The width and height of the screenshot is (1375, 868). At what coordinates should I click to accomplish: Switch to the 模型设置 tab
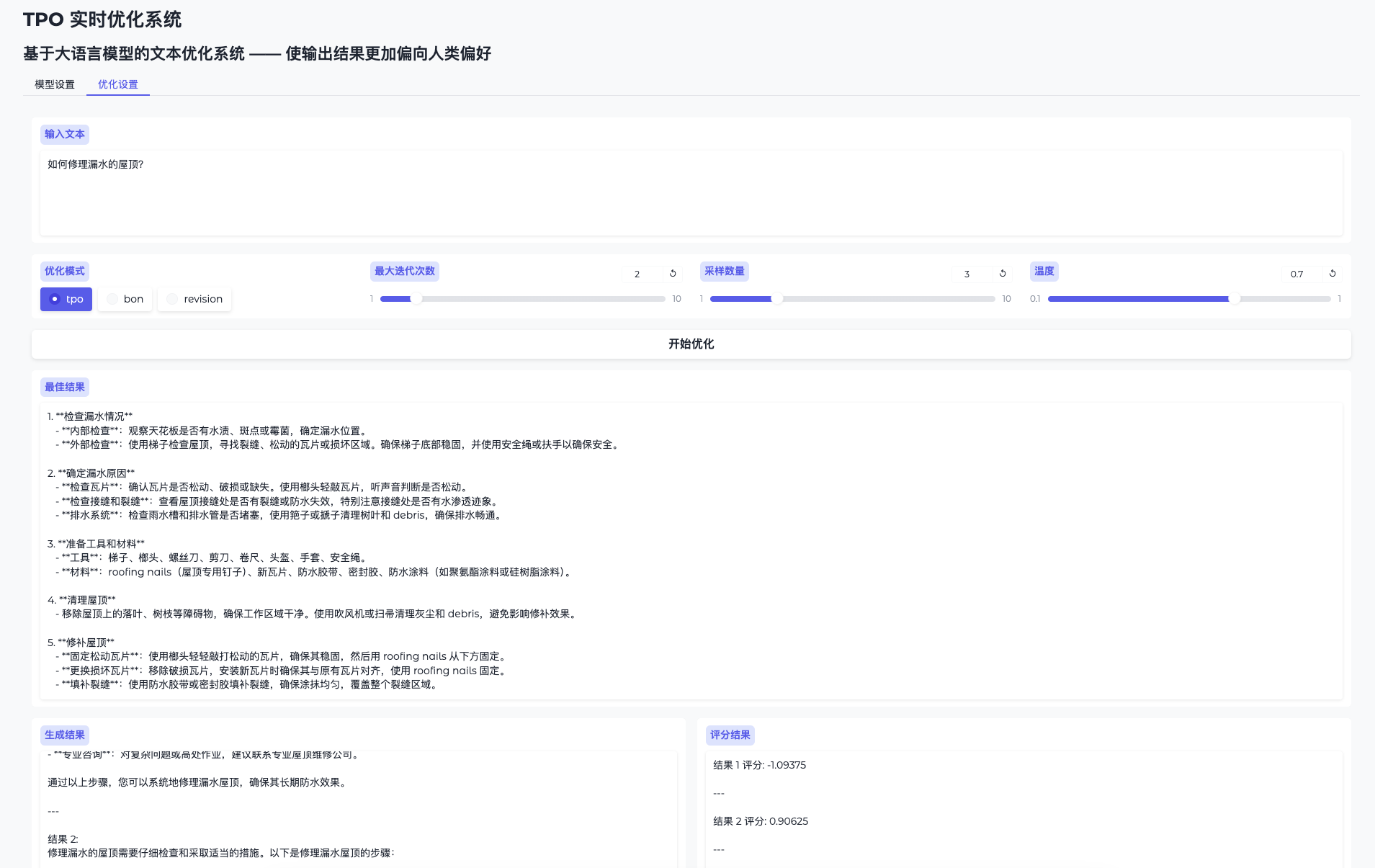53,84
